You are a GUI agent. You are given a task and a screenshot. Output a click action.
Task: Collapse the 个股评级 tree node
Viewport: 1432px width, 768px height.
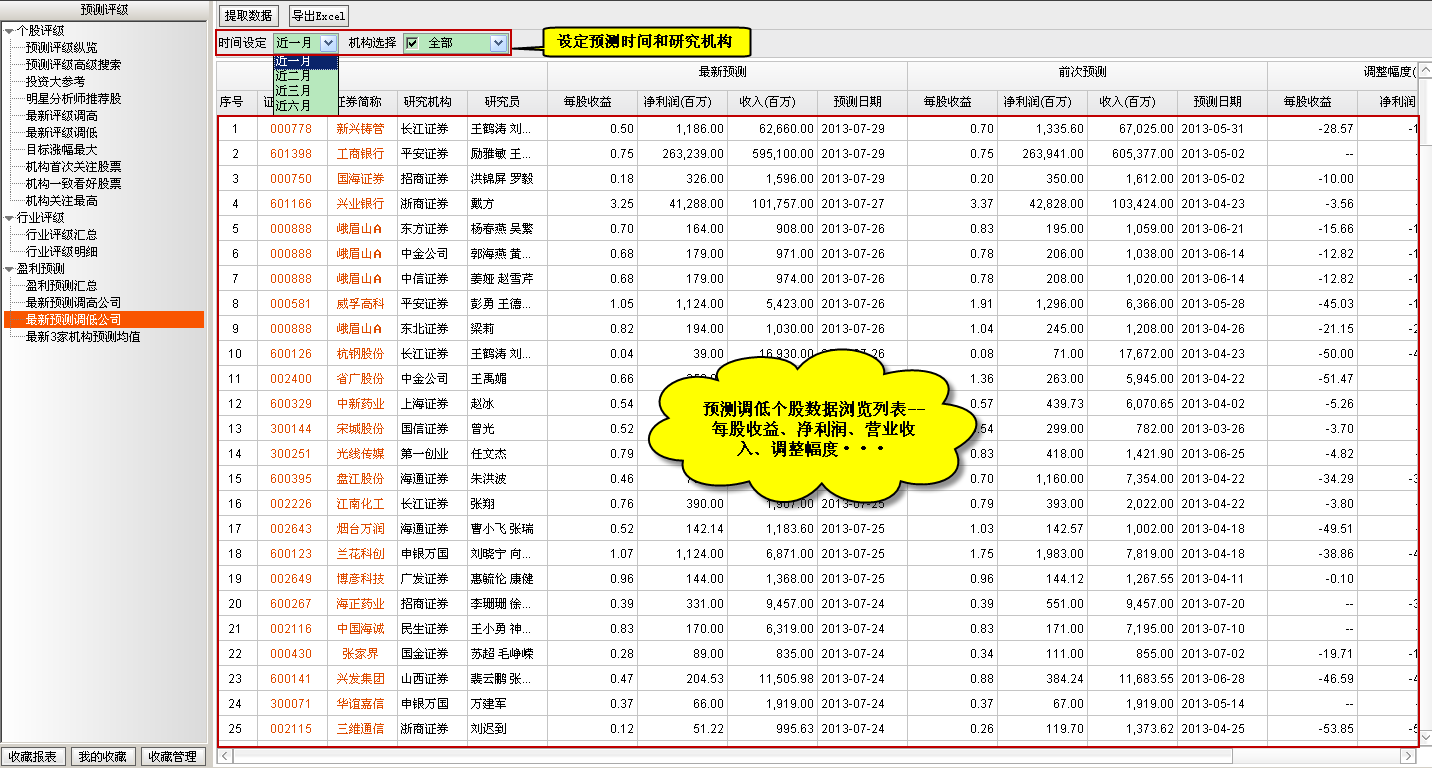(9, 30)
